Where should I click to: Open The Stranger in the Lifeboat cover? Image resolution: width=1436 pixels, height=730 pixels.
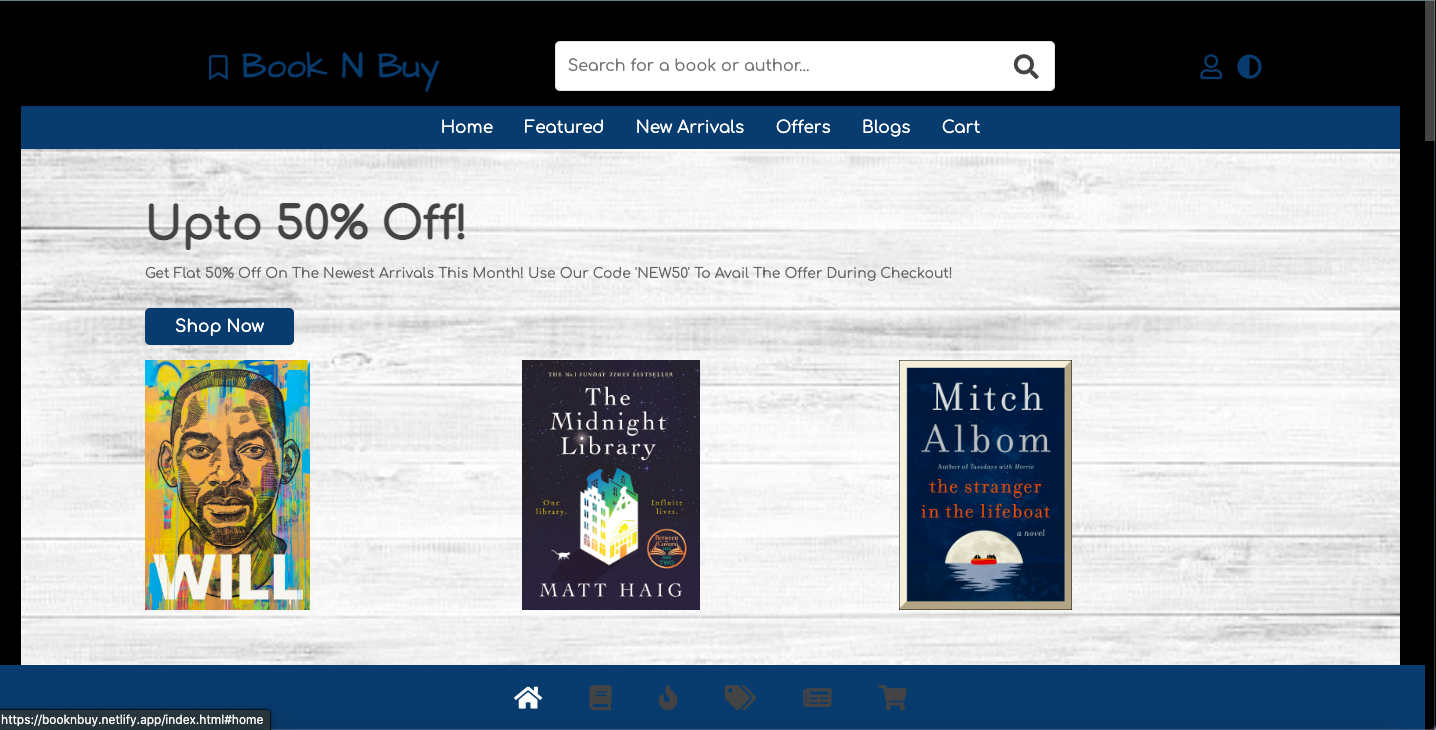pyautogui.click(x=985, y=485)
